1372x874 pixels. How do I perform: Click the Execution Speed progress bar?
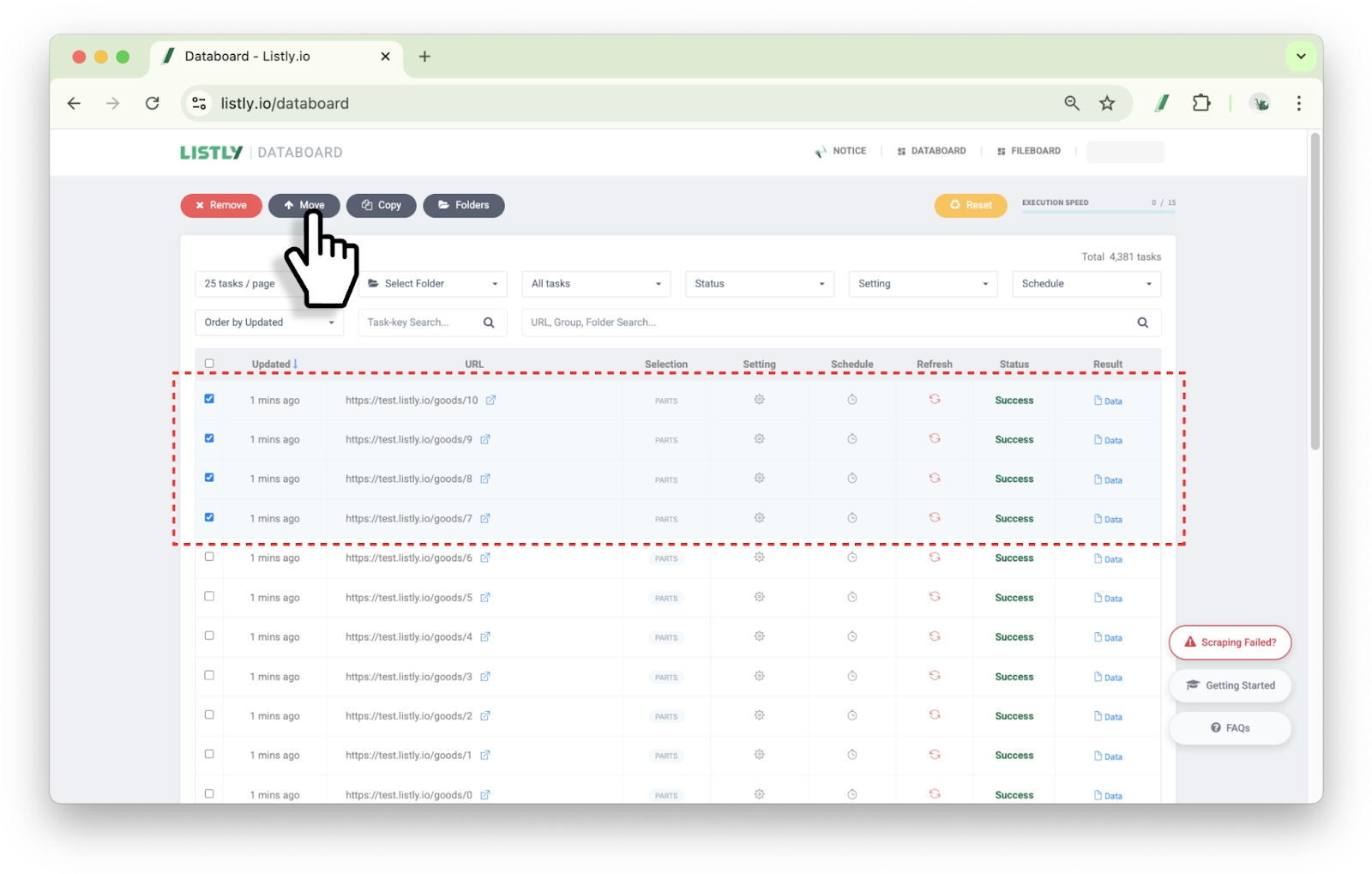[x=1098, y=211]
